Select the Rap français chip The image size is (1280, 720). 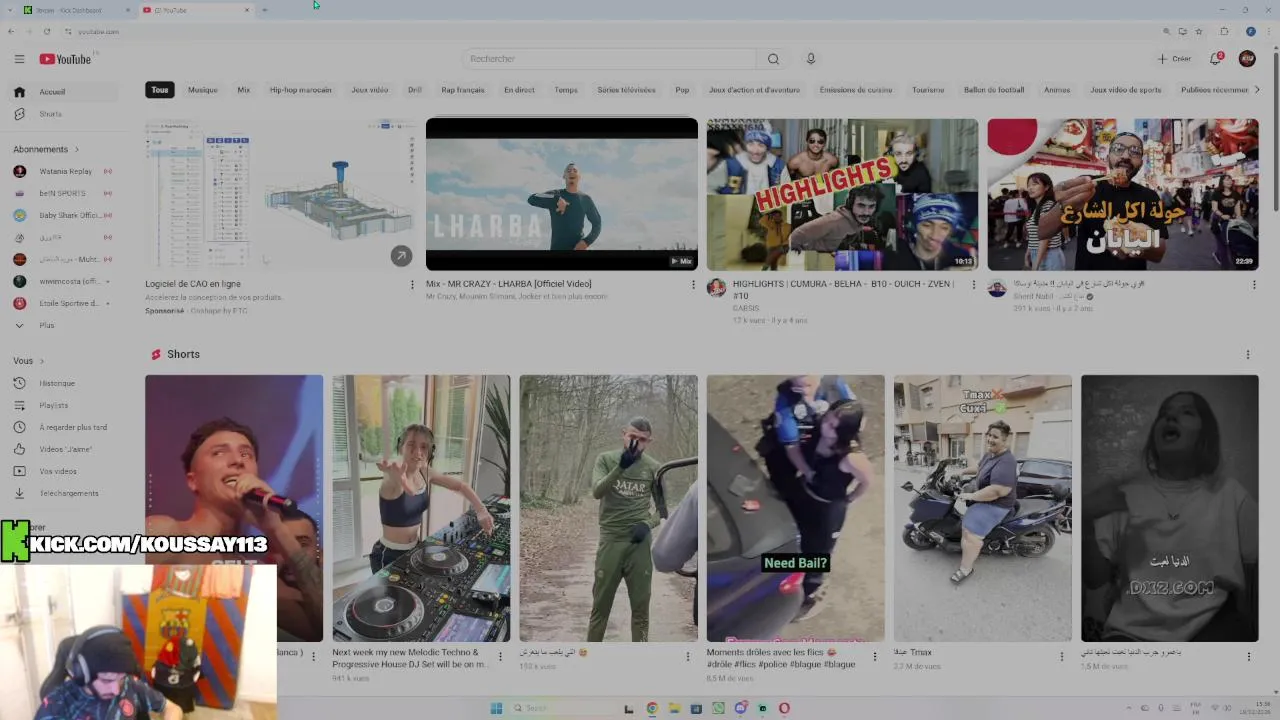pyautogui.click(x=463, y=90)
